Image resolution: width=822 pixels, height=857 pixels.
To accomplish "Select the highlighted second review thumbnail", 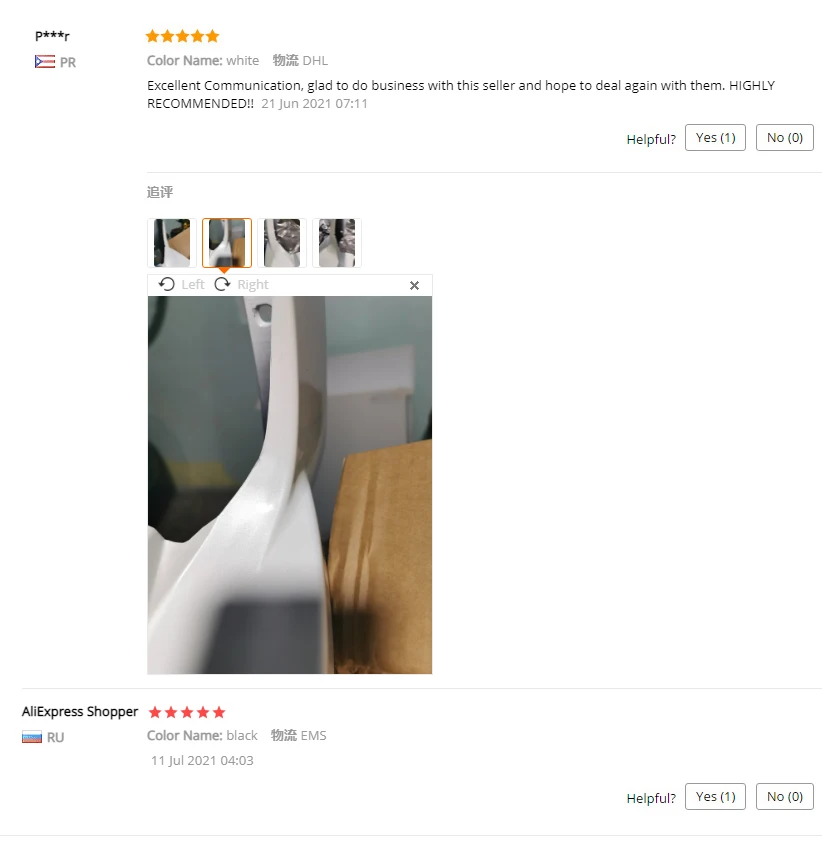I will click(227, 243).
